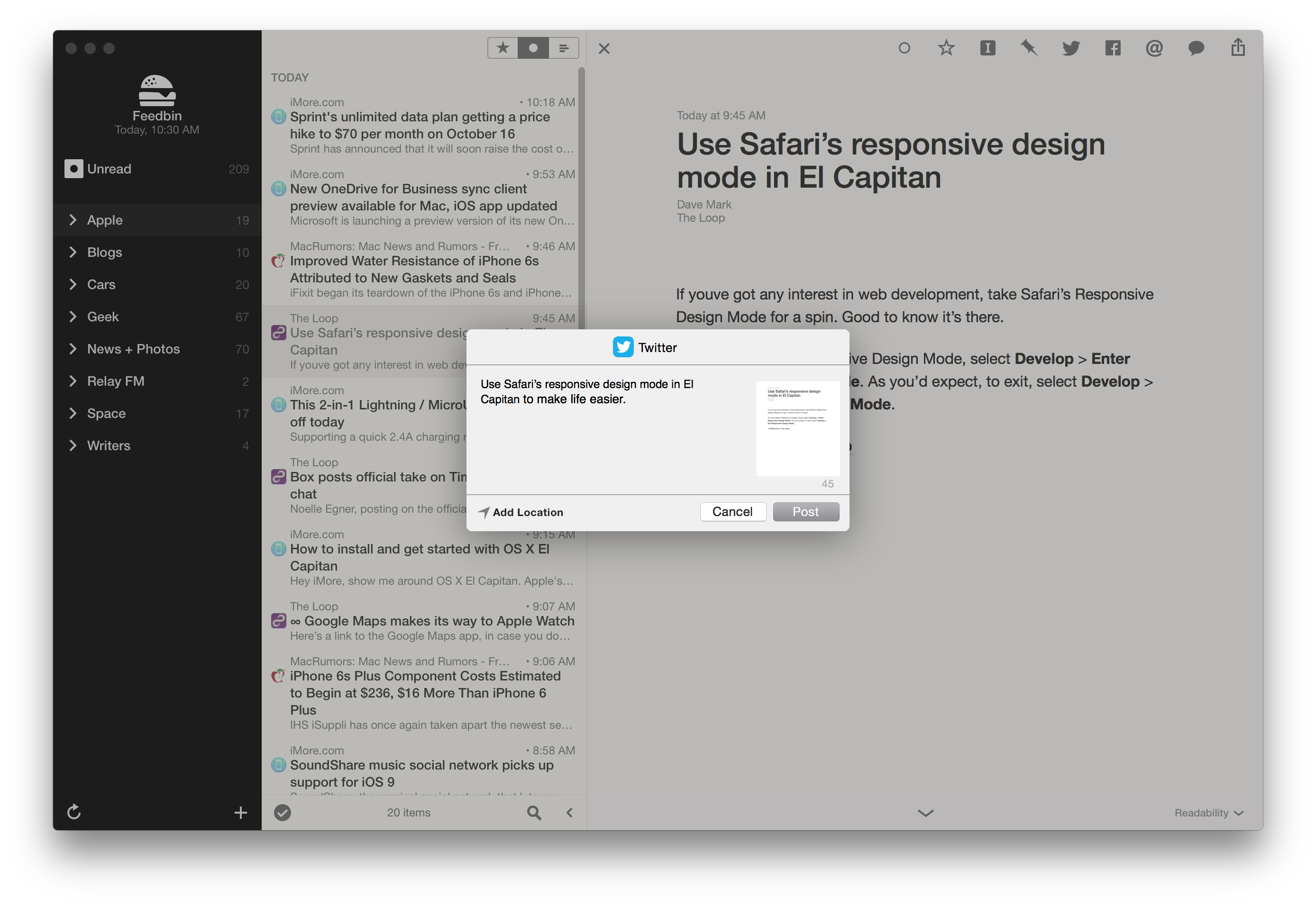Open How to install OS X El Capitan article
1316x906 pixels.
pyautogui.click(x=423, y=557)
